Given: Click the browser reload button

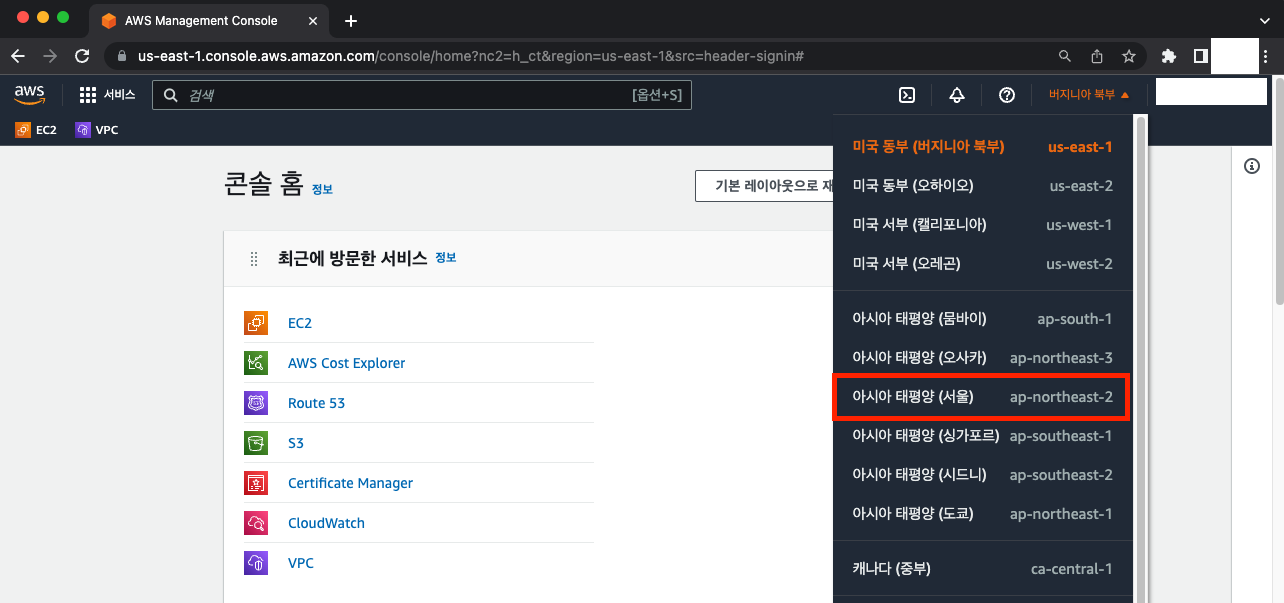Looking at the screenshot, I should coord(82,56).
